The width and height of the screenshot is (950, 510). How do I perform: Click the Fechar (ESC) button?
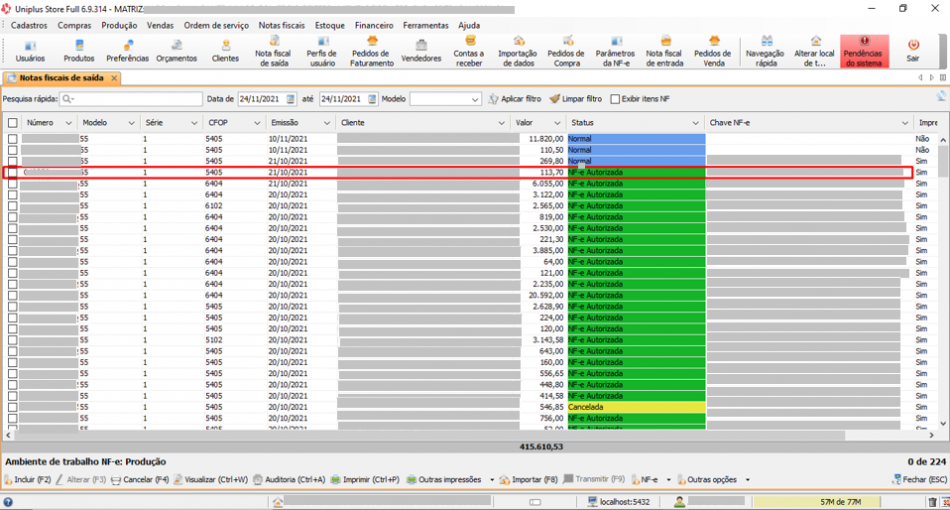(x=919, y=480)
